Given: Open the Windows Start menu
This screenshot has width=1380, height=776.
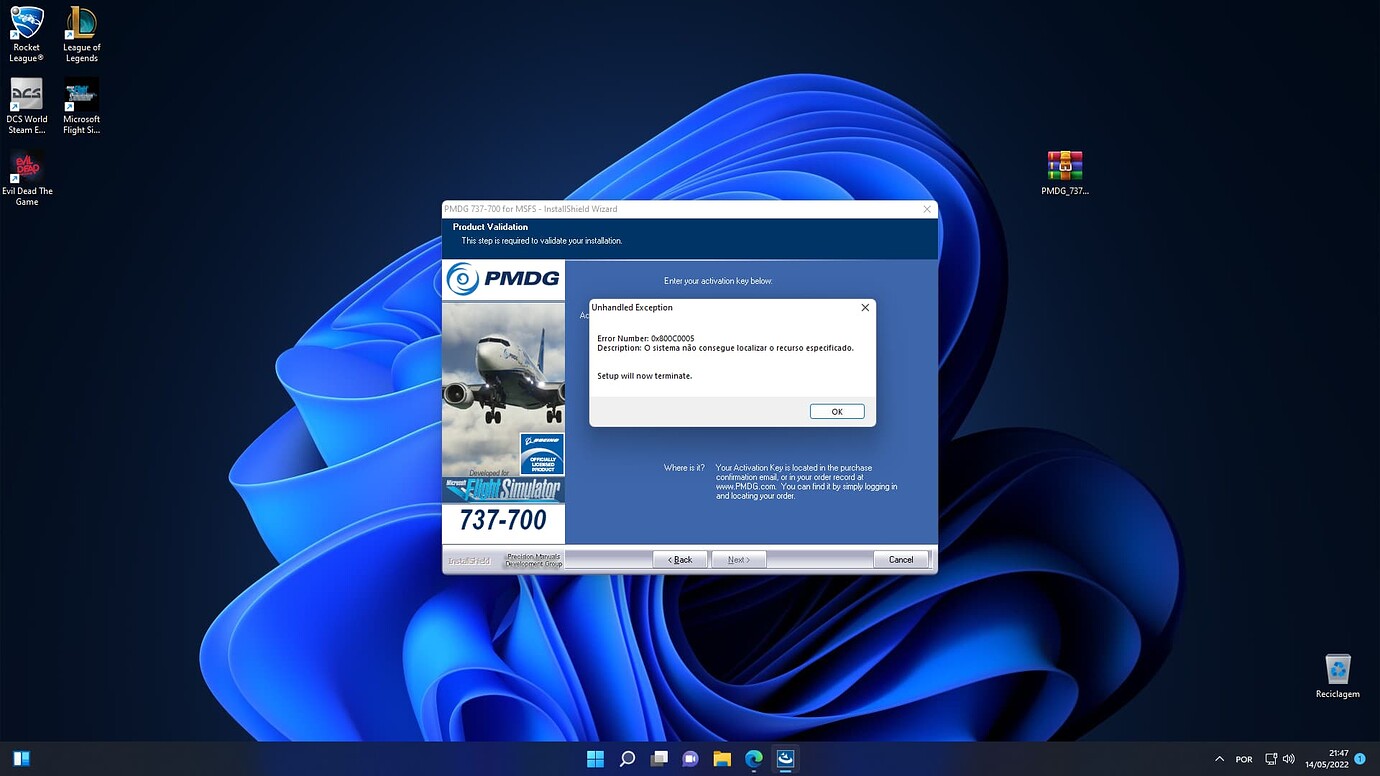Looking at the screenshot, I should [x=595, y=759].
